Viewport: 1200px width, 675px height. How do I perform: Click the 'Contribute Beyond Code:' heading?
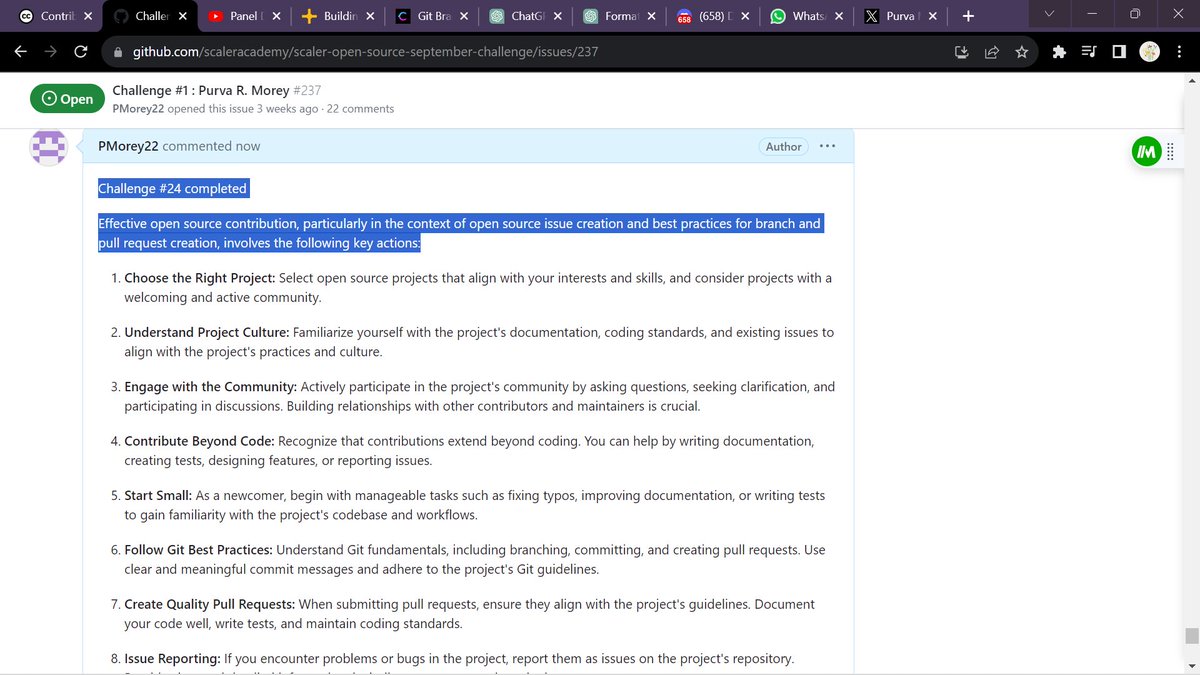click(199, 440)
